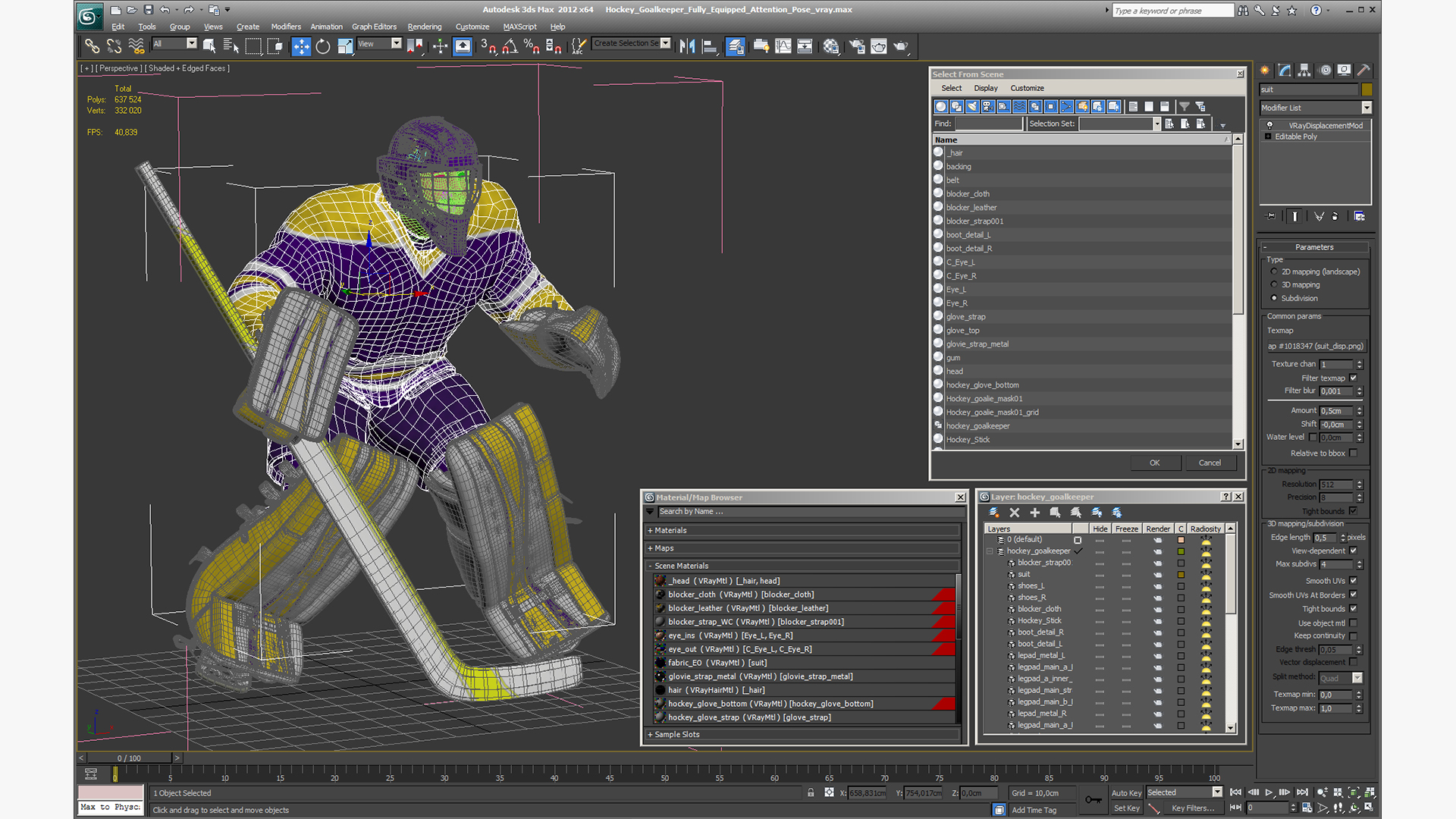Toggle Relative to bbox checkbox
Screen dimensions: 1456x819
(1354, 453)
